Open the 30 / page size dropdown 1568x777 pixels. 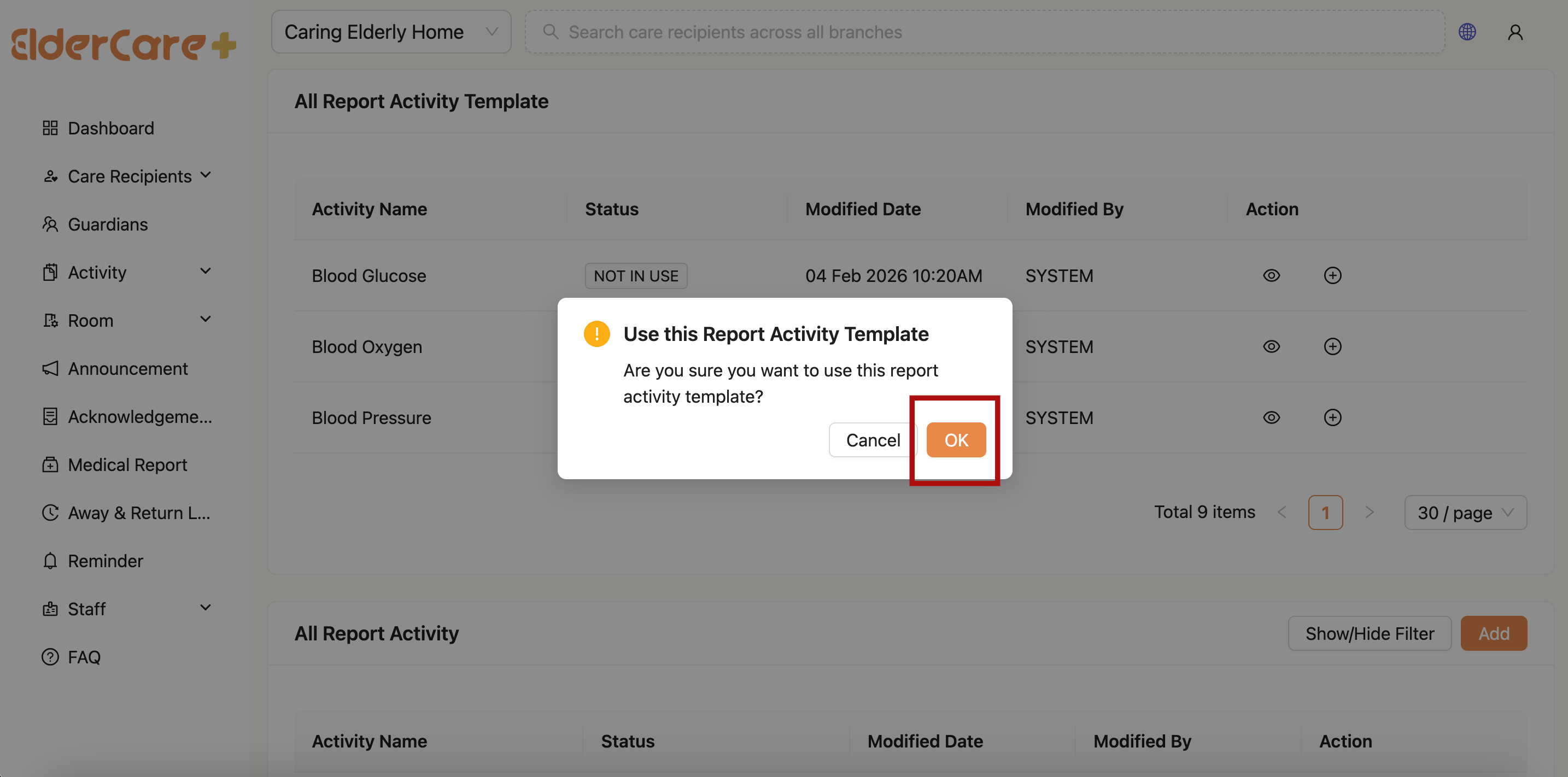coord(1465,513)
